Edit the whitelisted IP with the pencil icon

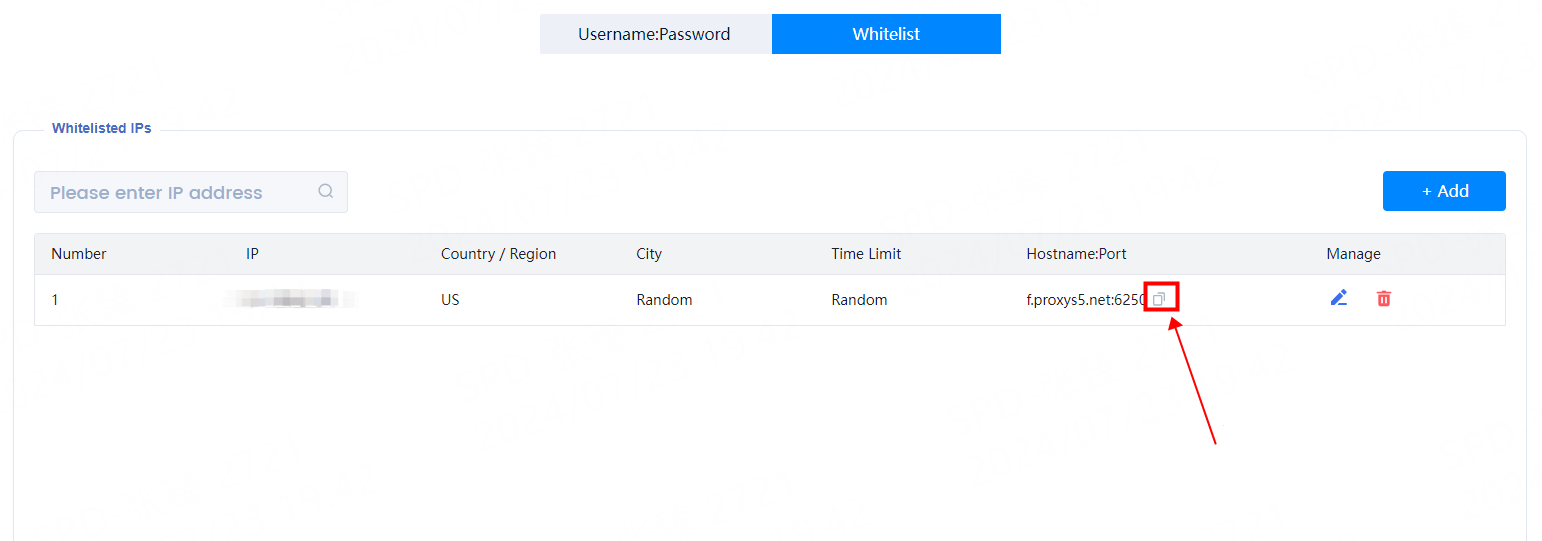tap(1339, 298)
